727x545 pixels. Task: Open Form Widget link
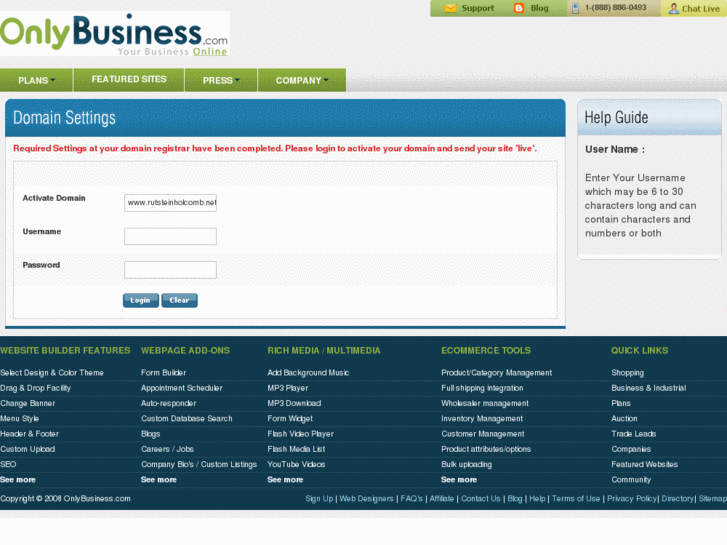290,419
